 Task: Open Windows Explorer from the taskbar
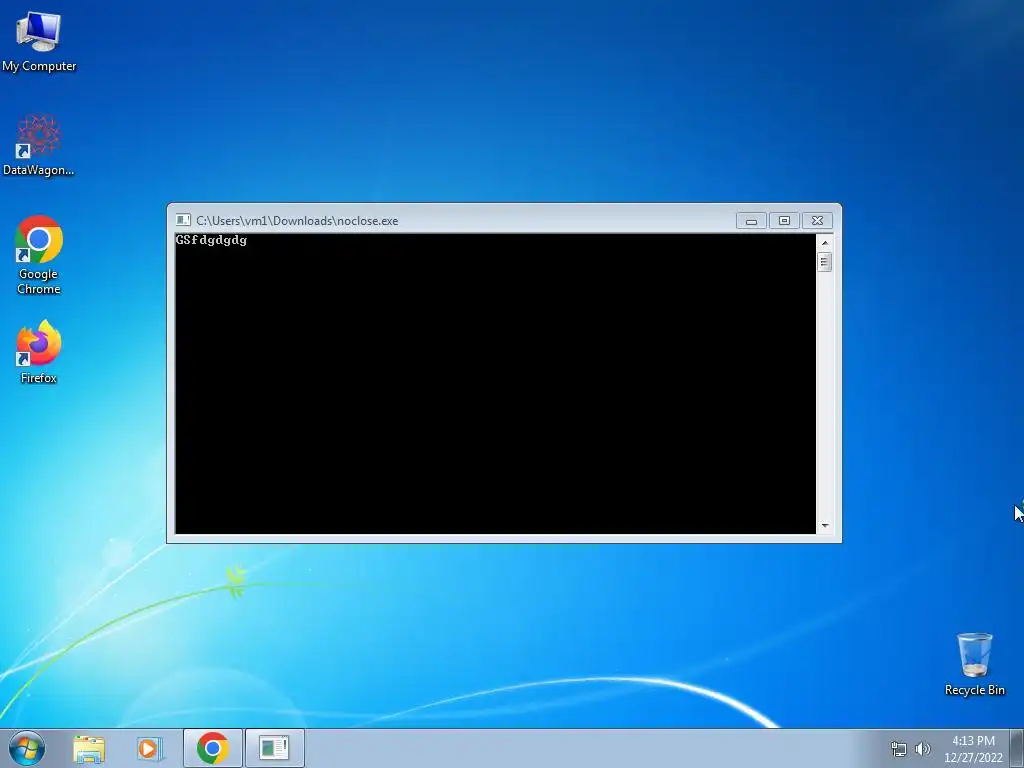(89, 748)
